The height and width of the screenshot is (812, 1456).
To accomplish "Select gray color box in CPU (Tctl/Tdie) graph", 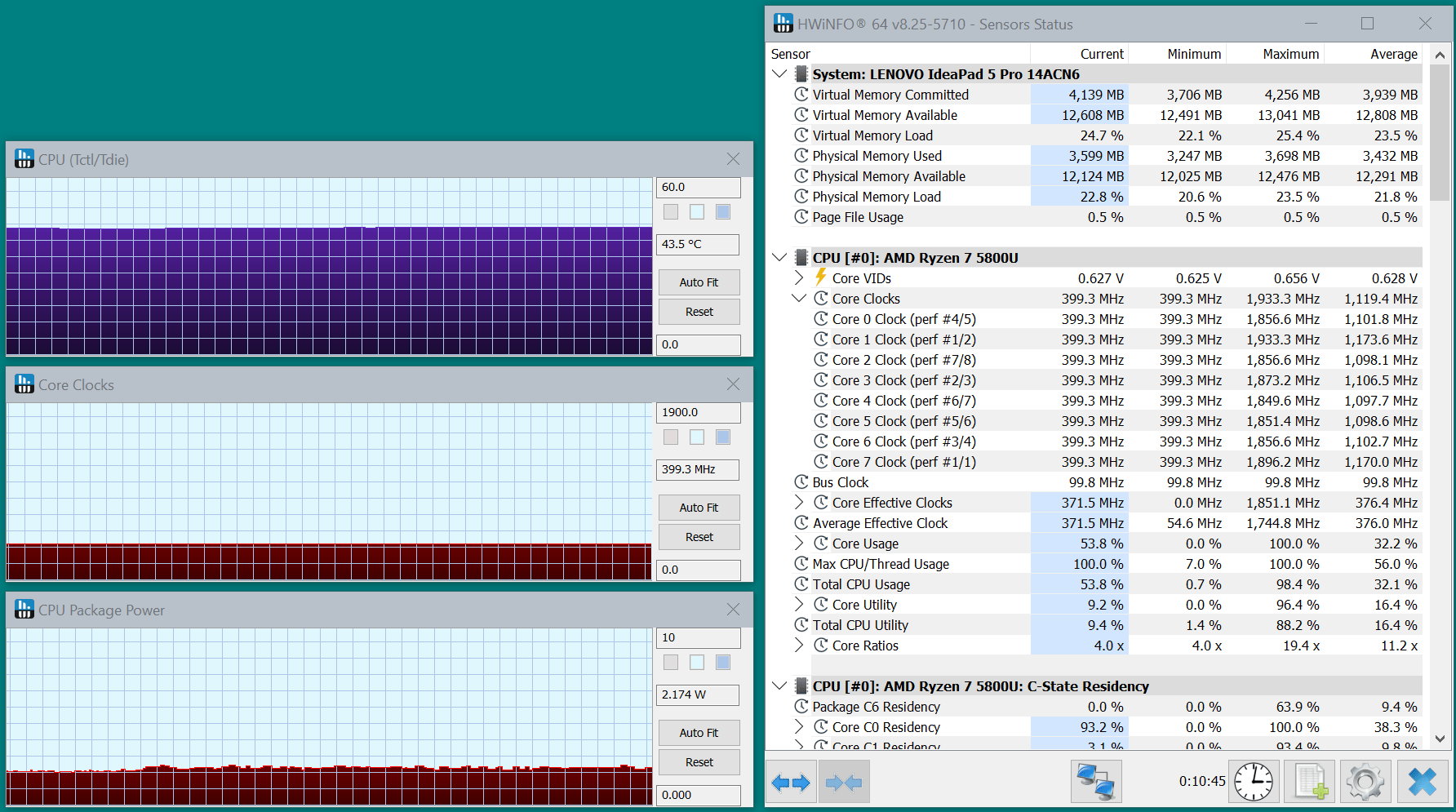I will [x=671, y=212].
